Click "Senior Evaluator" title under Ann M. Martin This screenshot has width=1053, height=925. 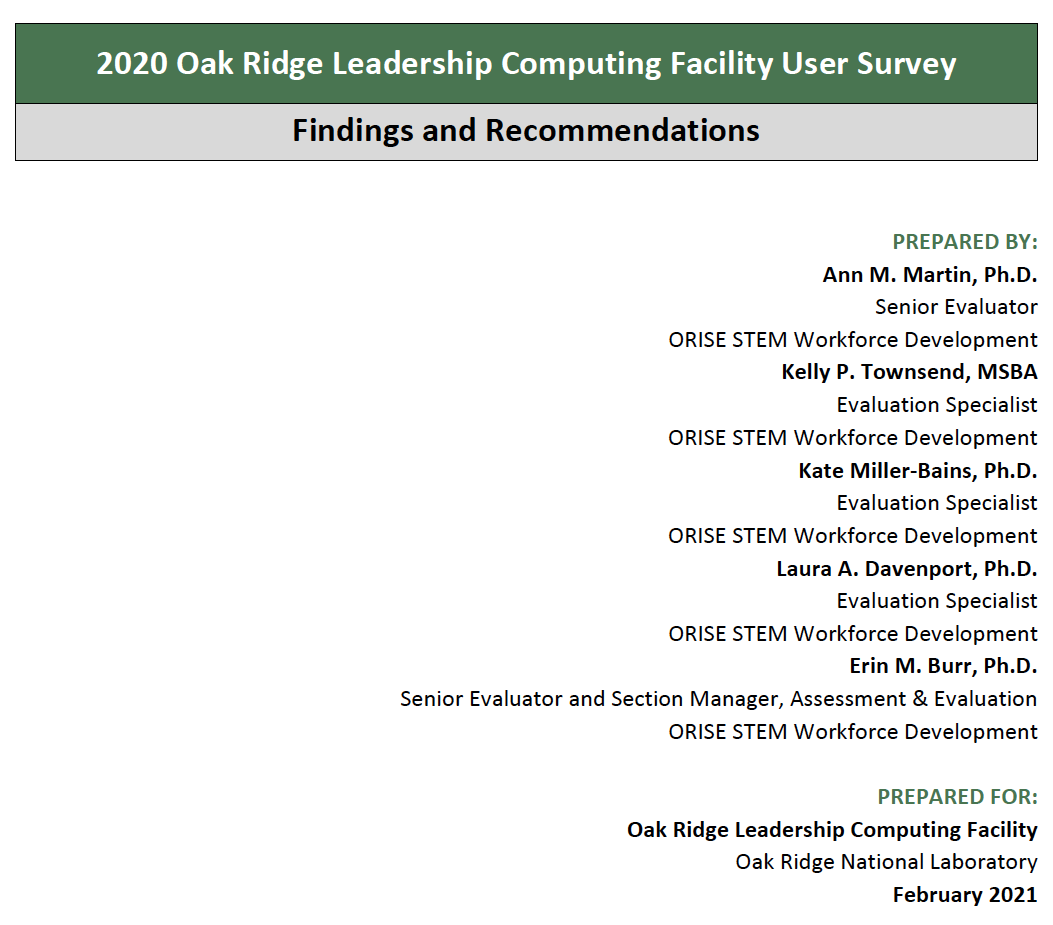[x=956, y=307]
